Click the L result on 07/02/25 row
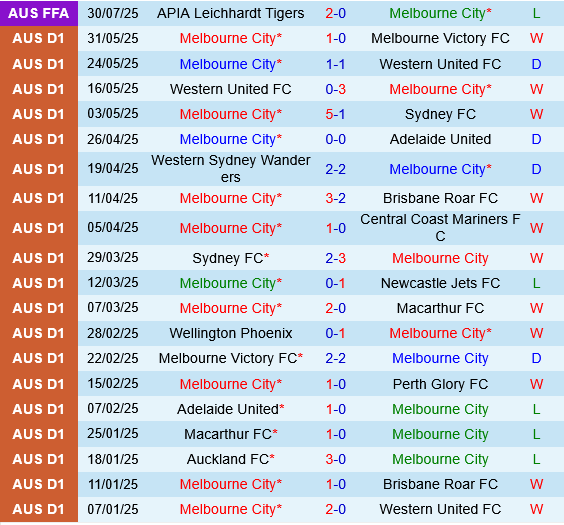This screenshot has height=525, width=564. pos(536,409)
